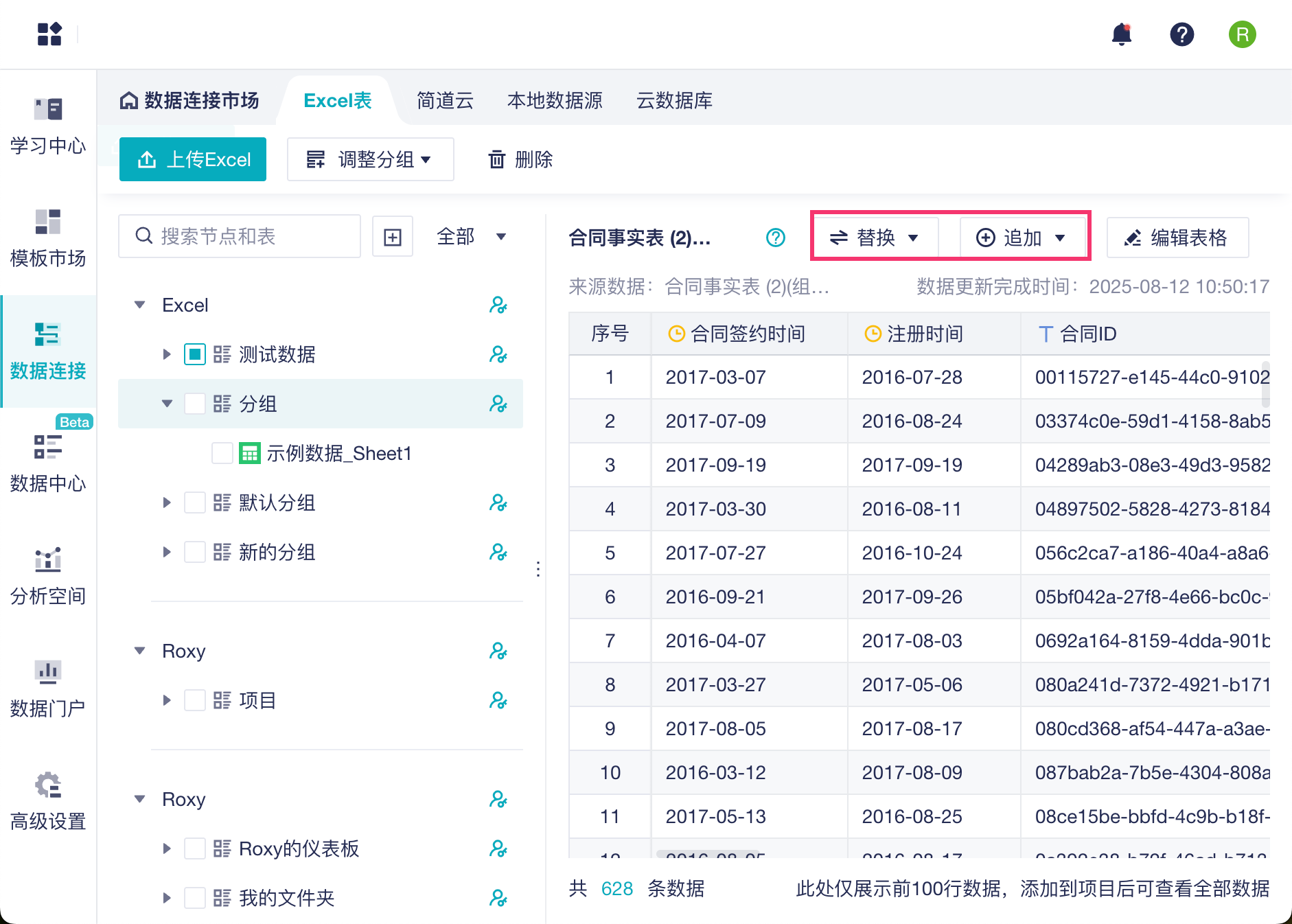
Task: Toggle the 测试数据 group checkbox
Action: 195,354
